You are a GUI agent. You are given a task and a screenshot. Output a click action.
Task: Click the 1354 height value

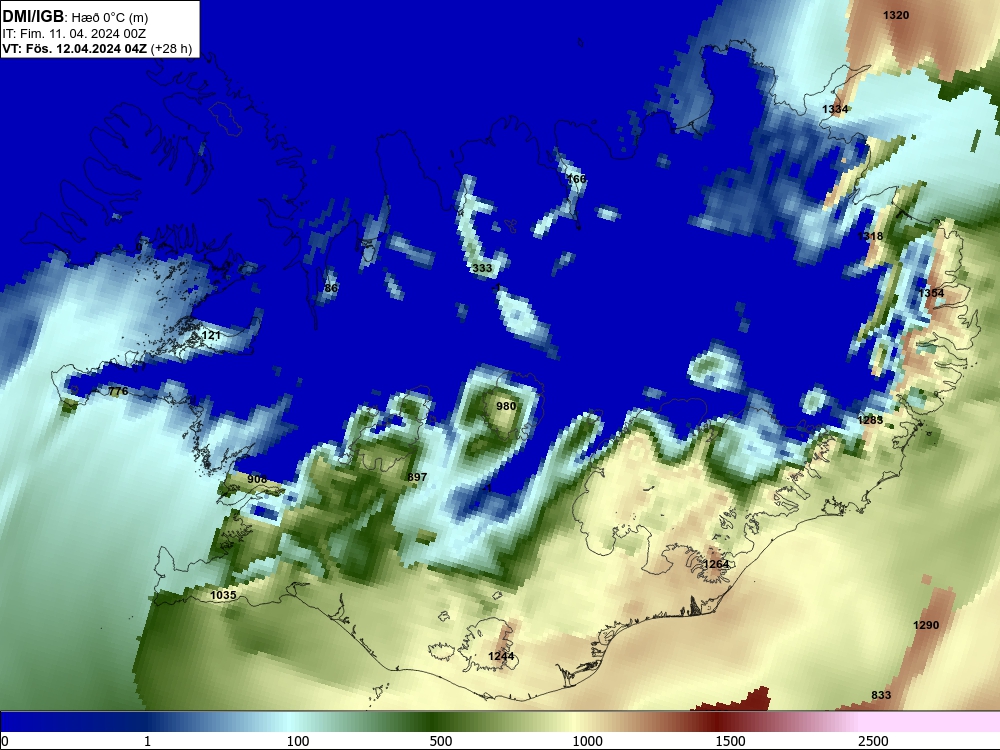931,293
